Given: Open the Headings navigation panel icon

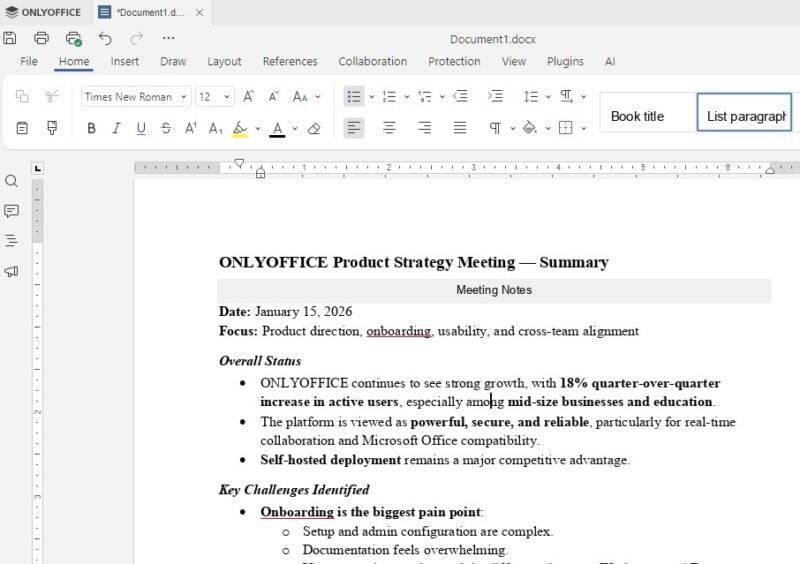Looking at the screenshot, I should point(11,240).
